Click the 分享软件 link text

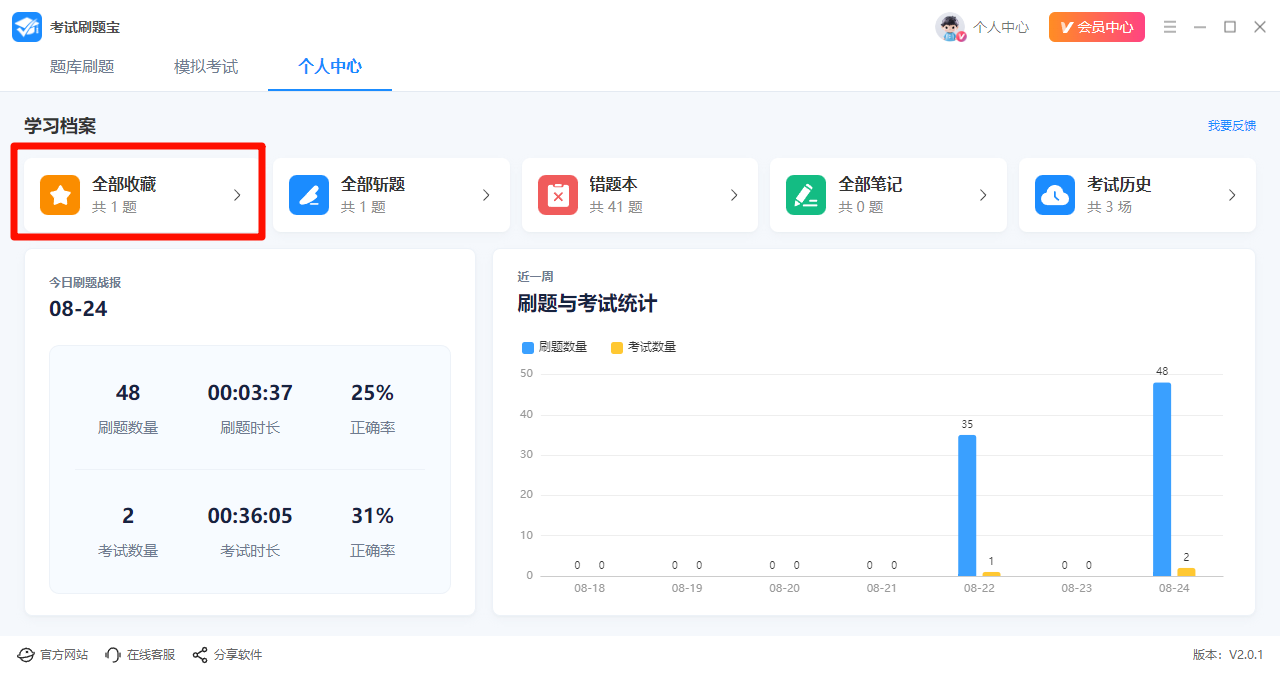point(238,655)
